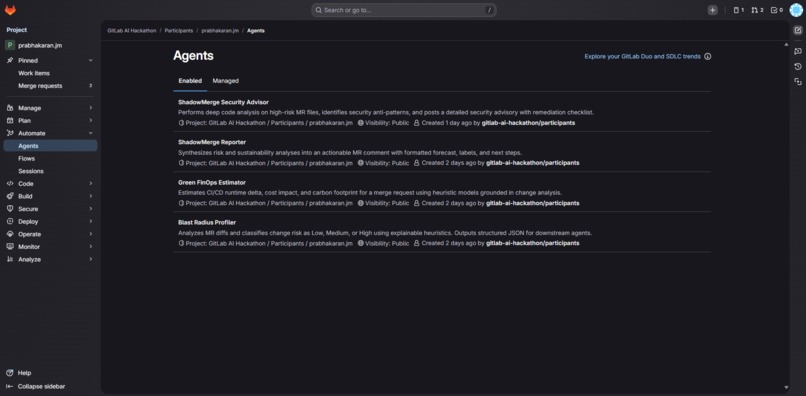Screen dimensions: 806x396
Task: Open user avatar menu
Action: coord(796,10)
